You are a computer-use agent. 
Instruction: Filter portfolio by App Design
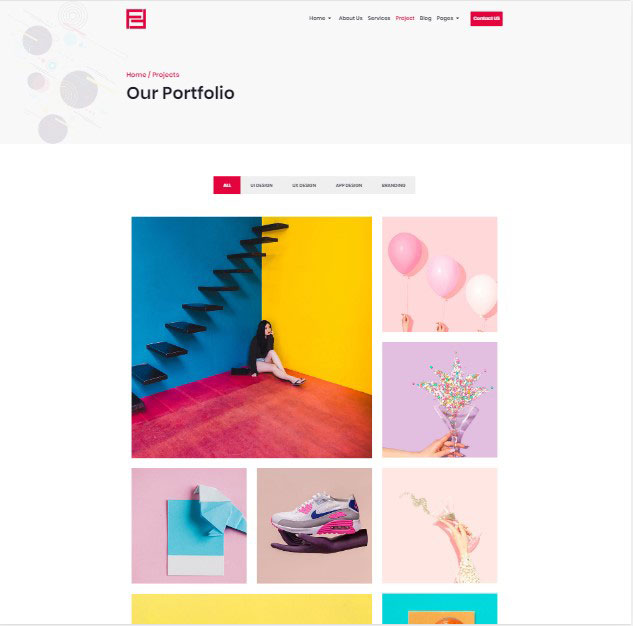[x=349, y=185]
